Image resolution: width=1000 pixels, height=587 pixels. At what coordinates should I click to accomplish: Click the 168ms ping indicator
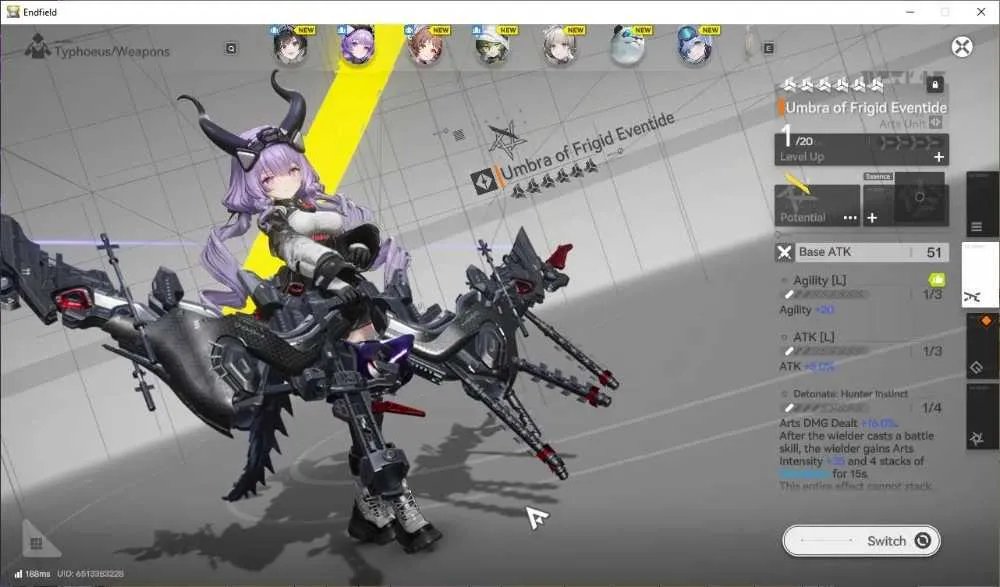point(33,574)
